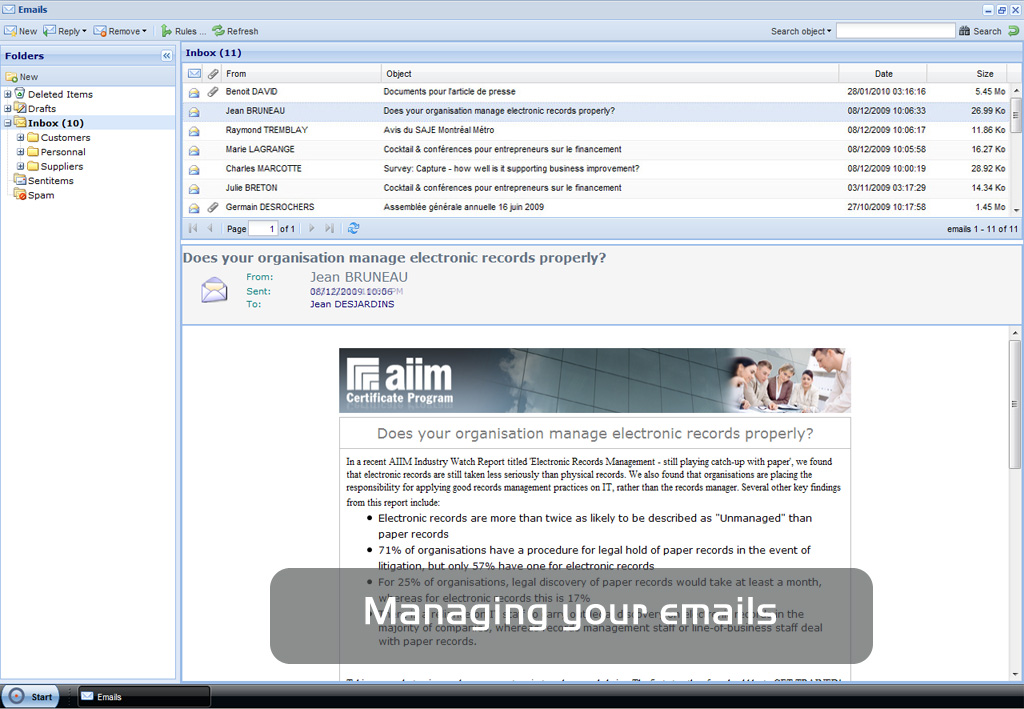Click the green search go arrow icon
The width and height of the screenshot is (1024, 709).
(x=1013, y=31)
